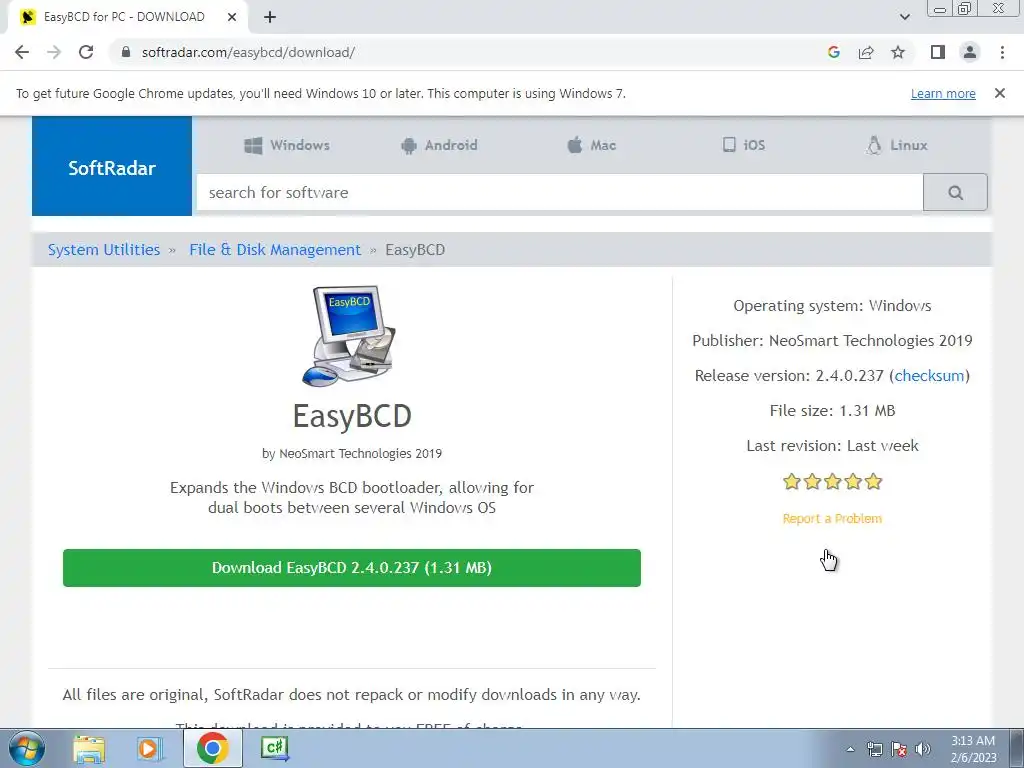This screenshot has width=1024, height=768.
Task: Expand the tab search chevron
Action: [904, 17]
